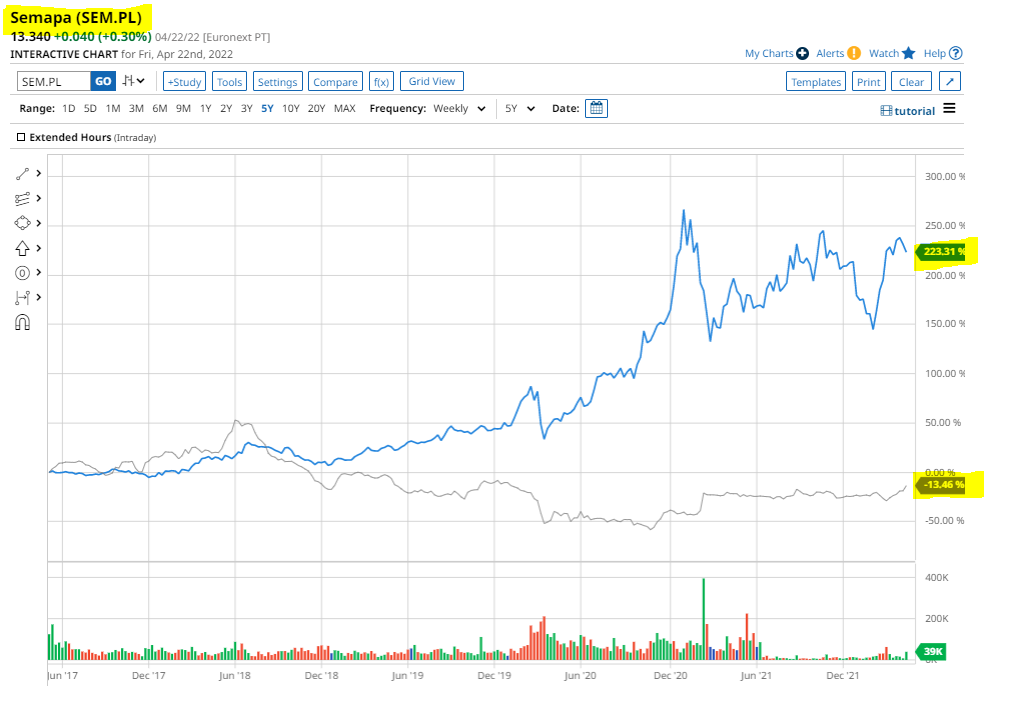This screenshot has height=720, width=1017.
Task: Click the Compare button
Action: coord(335,82)
